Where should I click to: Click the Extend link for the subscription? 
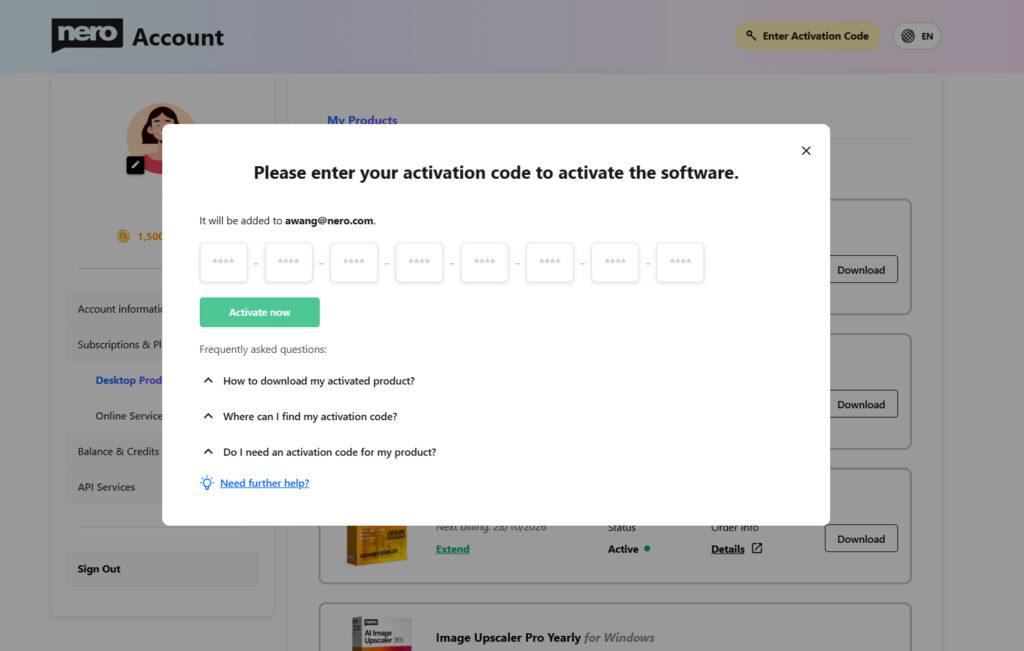[453, 548]
